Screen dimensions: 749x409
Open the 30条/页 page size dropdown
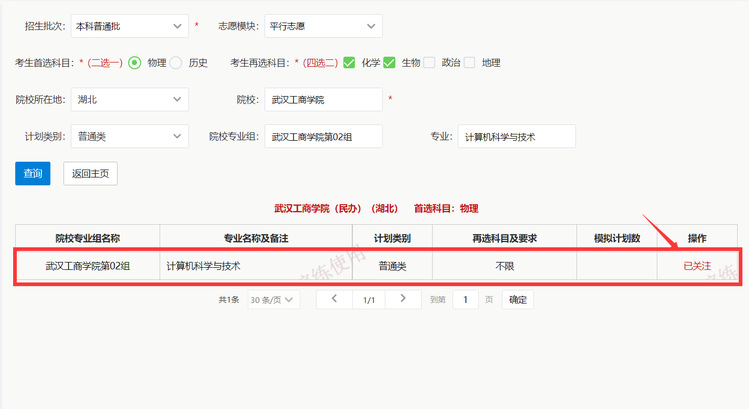click(273, 300)
